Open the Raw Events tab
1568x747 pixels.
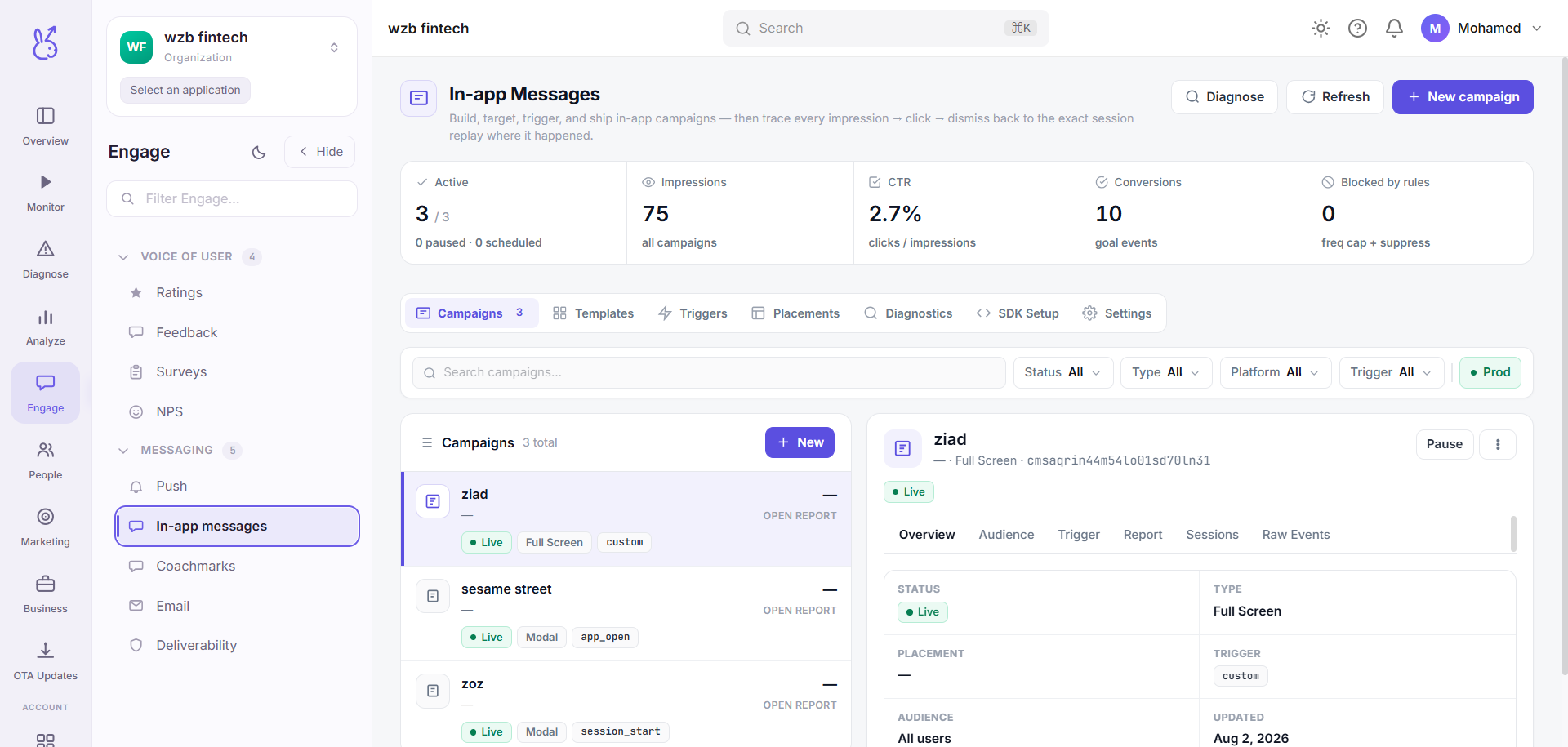(x=1296, y=535)
